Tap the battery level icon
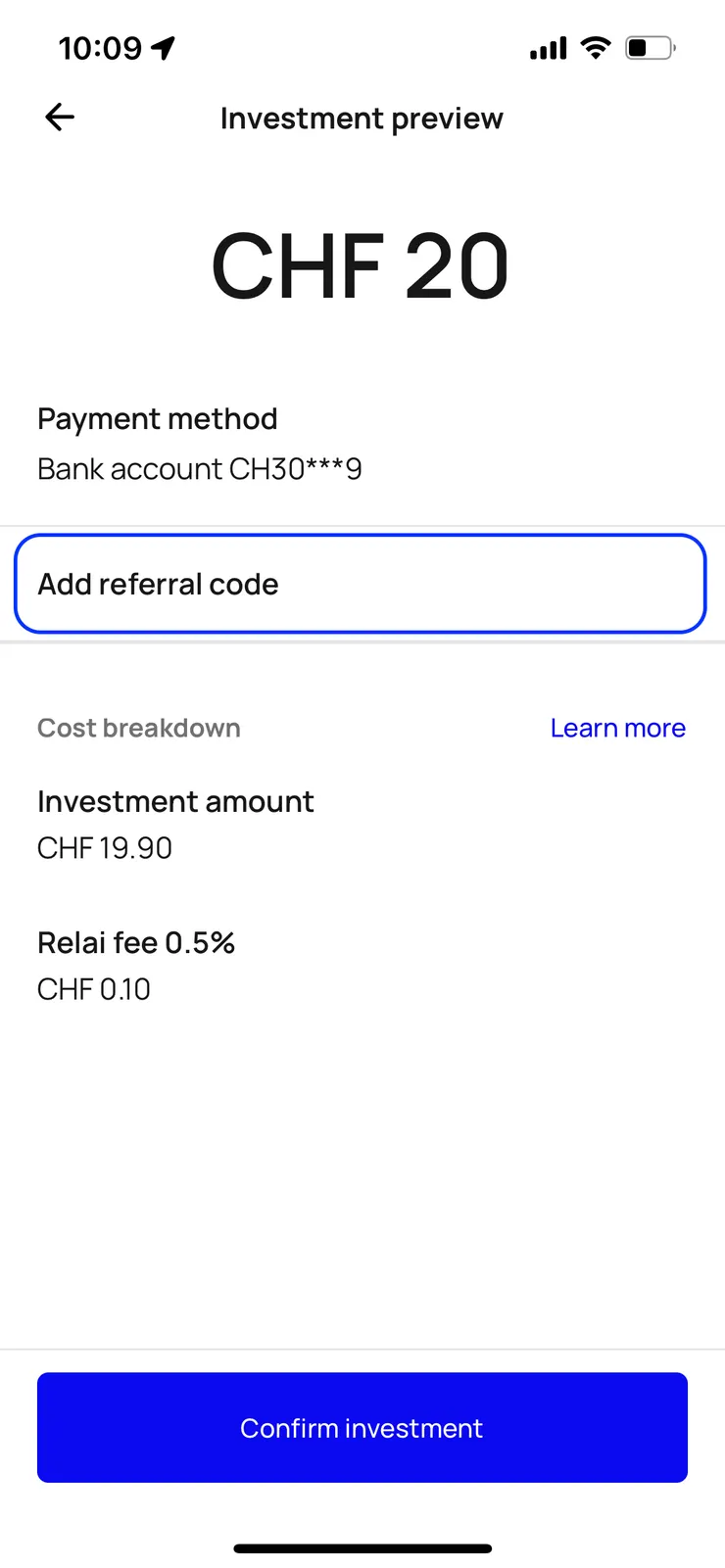The image size is (725, 1568). tap(650, 48)
